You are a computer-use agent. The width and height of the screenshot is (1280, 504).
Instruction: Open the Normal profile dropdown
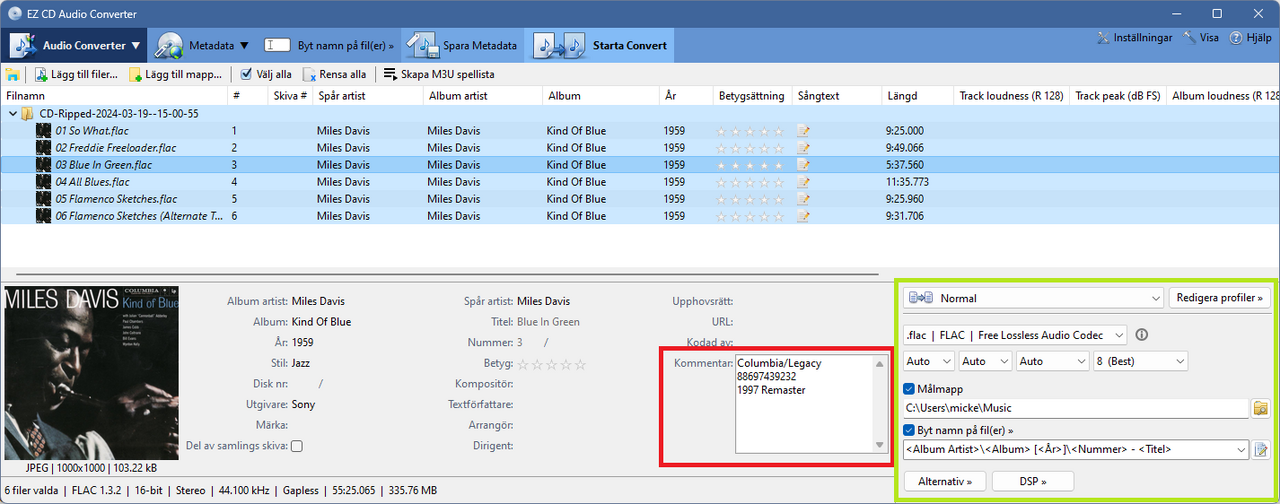click(x=1034, y=298)
